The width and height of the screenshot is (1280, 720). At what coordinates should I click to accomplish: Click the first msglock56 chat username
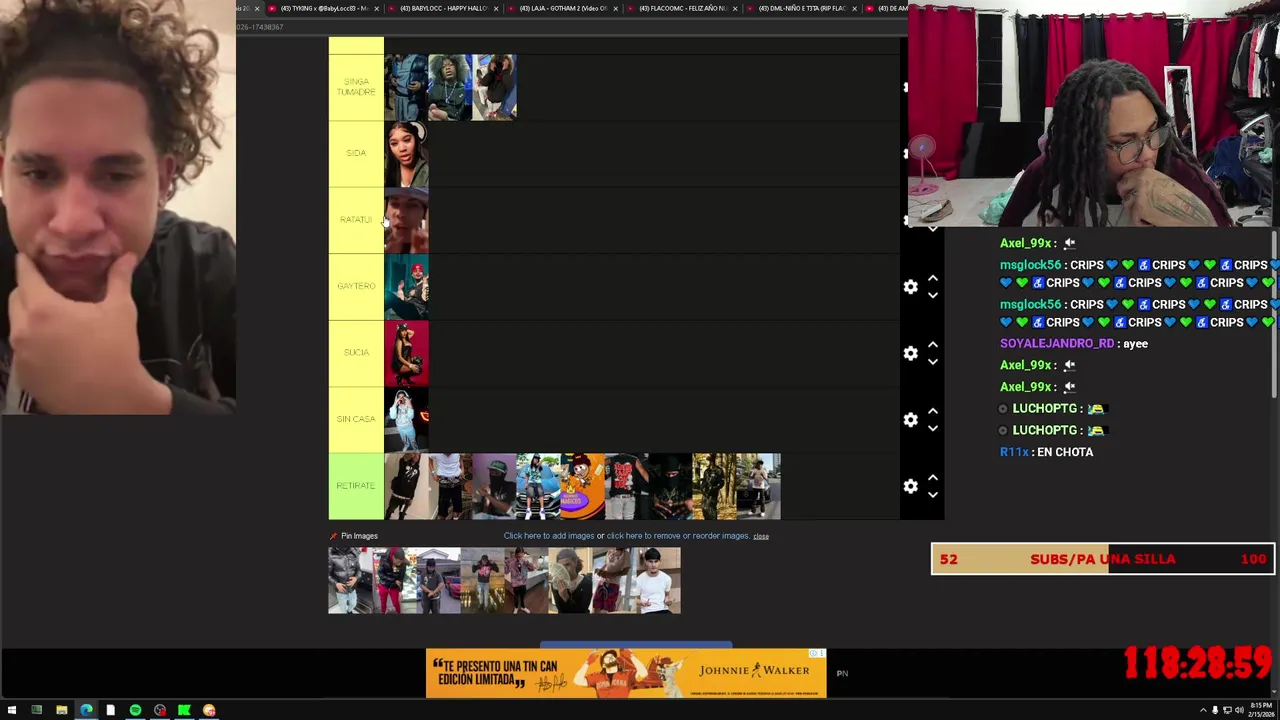[1030, 265]
